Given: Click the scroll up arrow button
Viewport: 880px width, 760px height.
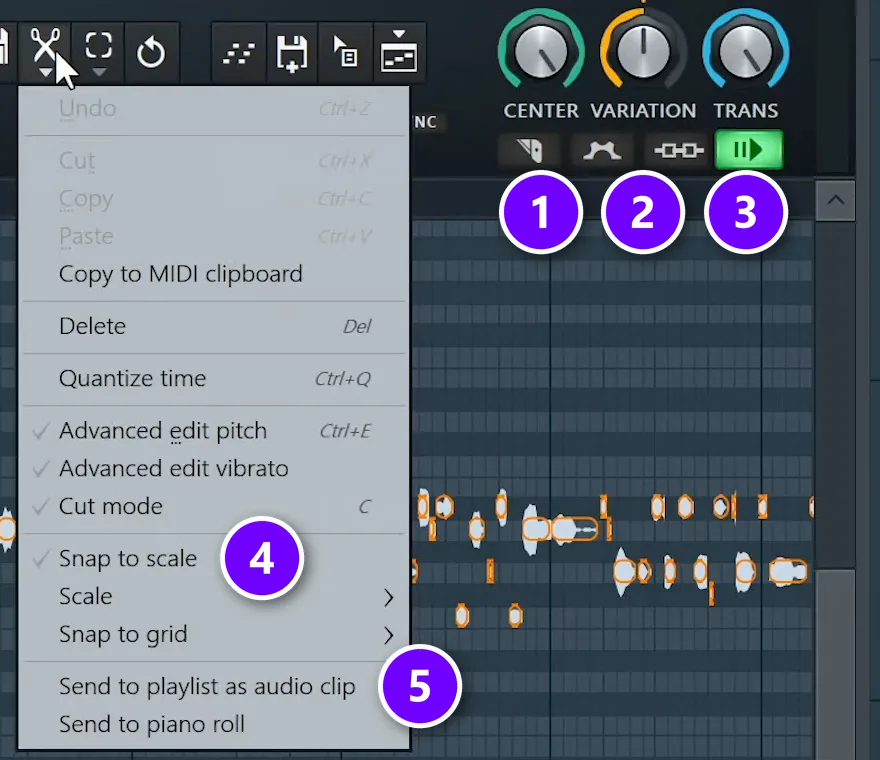Looking at the screenshot, I should pos(835,200).
